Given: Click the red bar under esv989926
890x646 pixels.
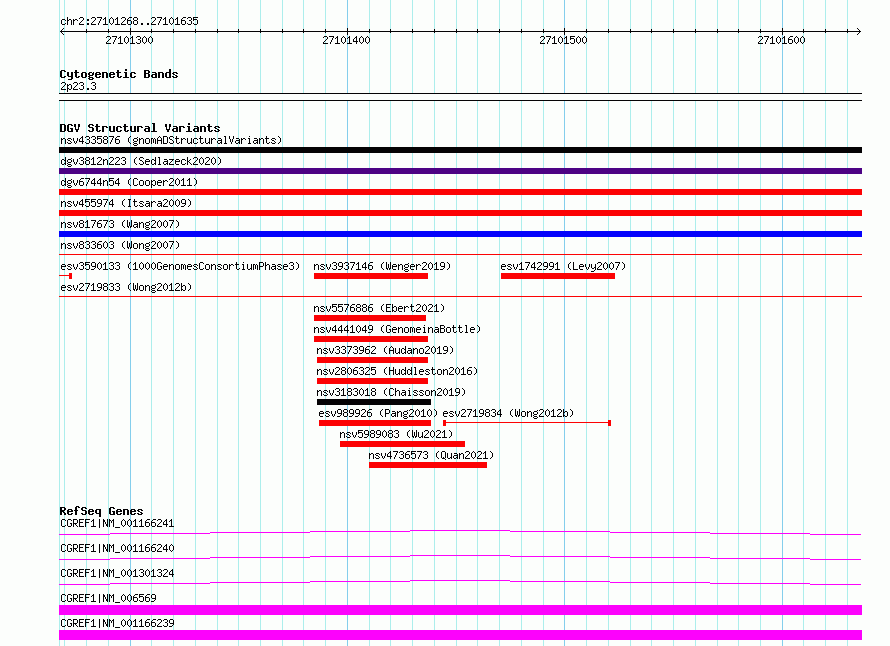Looking at the screenshot, I should 375,423.
